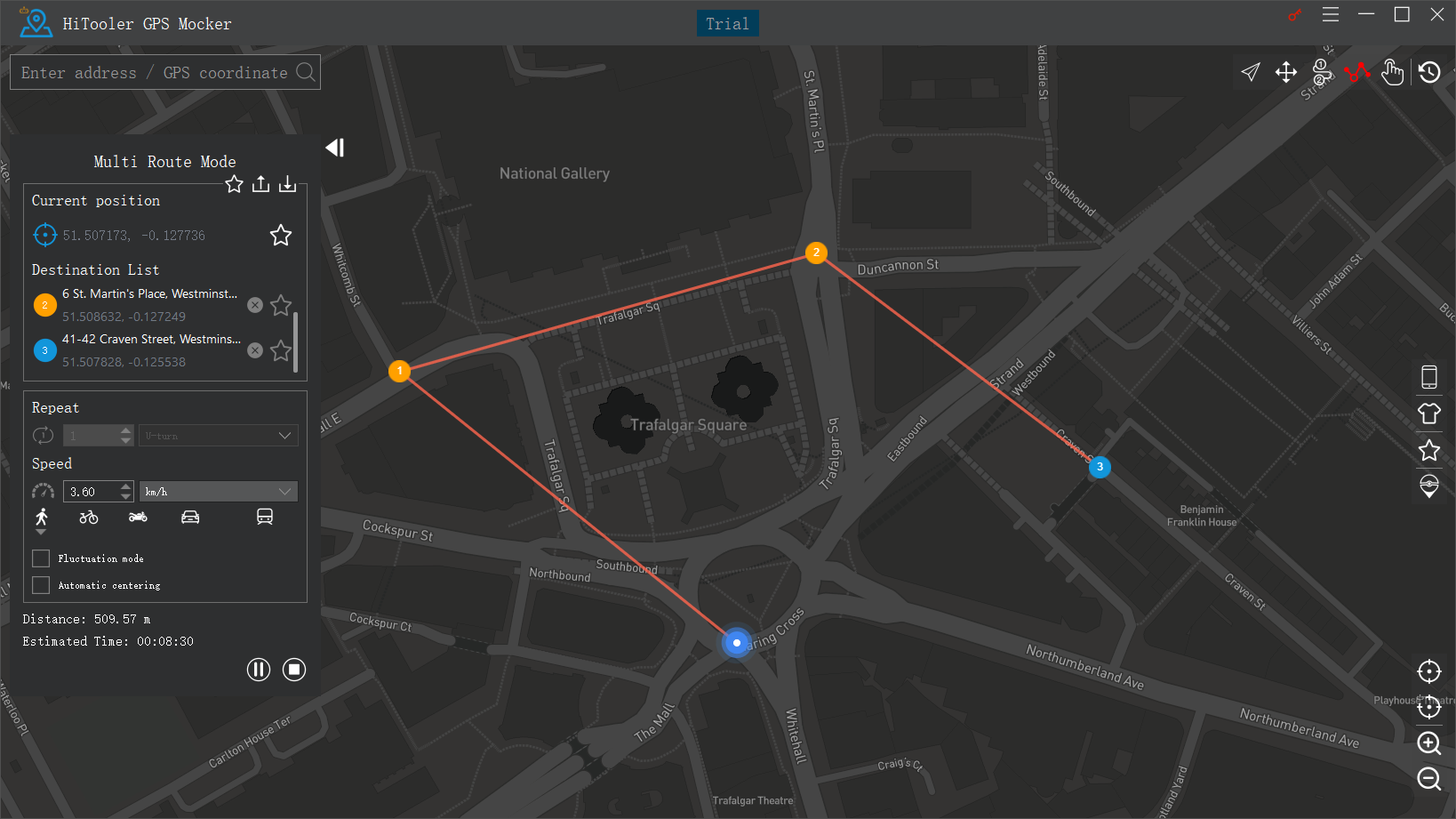Select the bus transport mode icon

(x=265, y=516)
